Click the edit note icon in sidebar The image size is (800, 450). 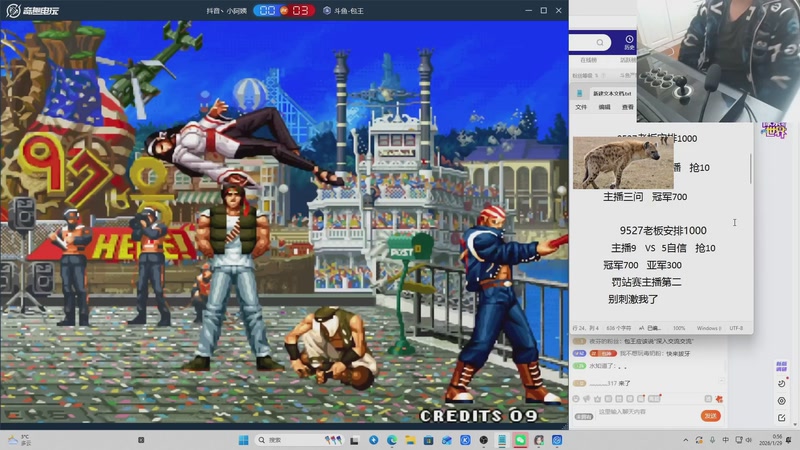(782, 417)
